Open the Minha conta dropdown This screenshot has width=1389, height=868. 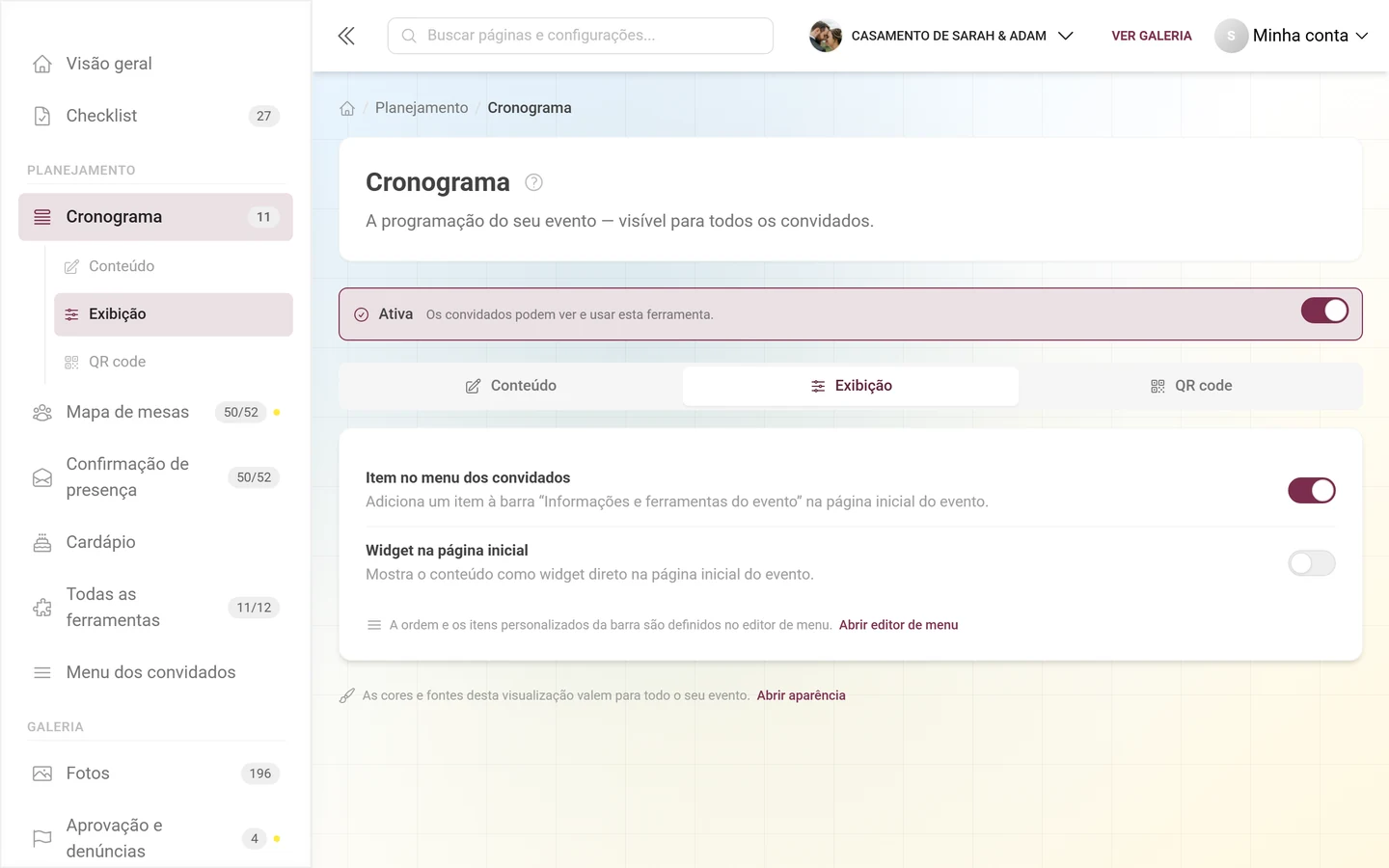point(1292,36)
